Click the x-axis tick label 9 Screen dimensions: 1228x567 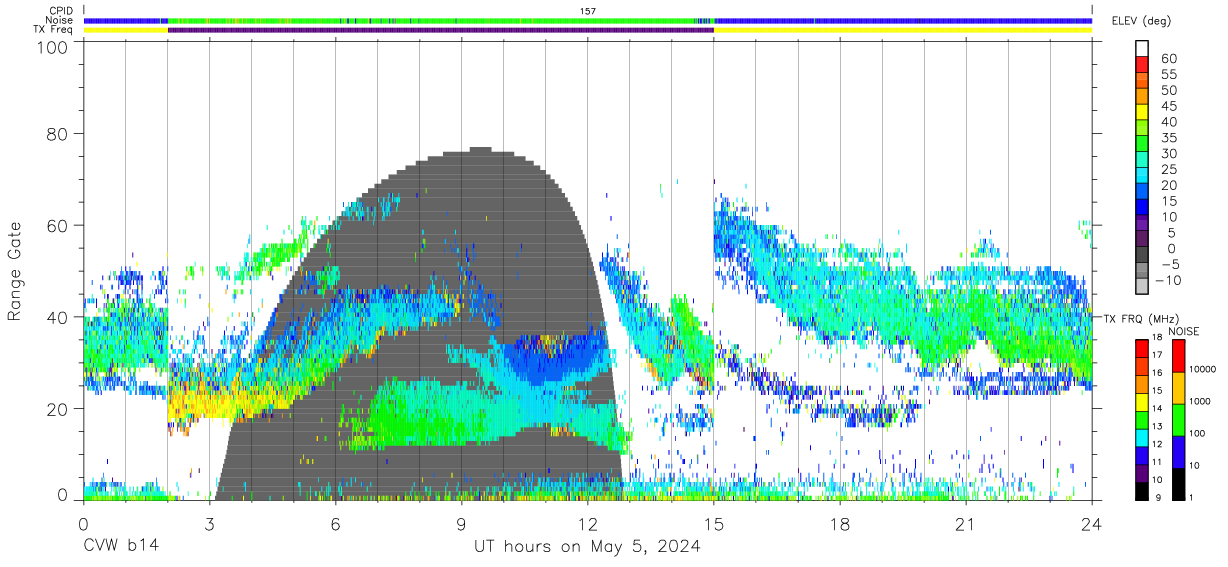click(461, 524)
